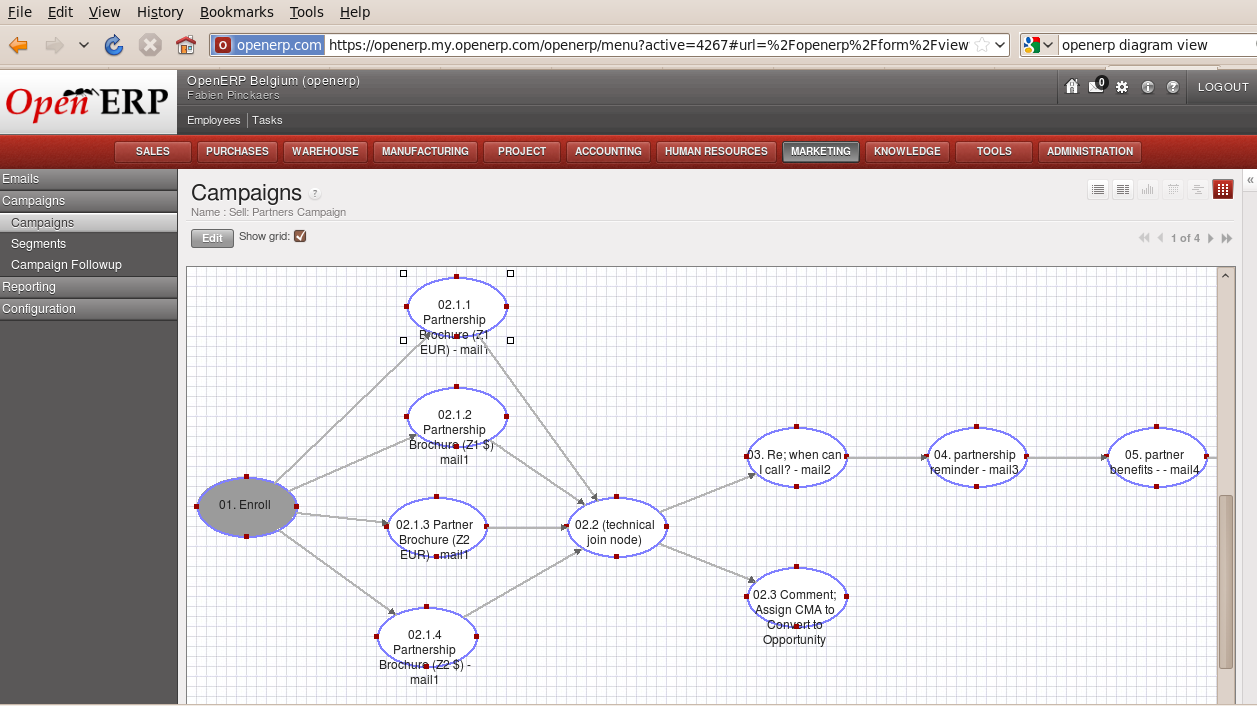
Task: Click the Logout link
Action: point(1223,87)
